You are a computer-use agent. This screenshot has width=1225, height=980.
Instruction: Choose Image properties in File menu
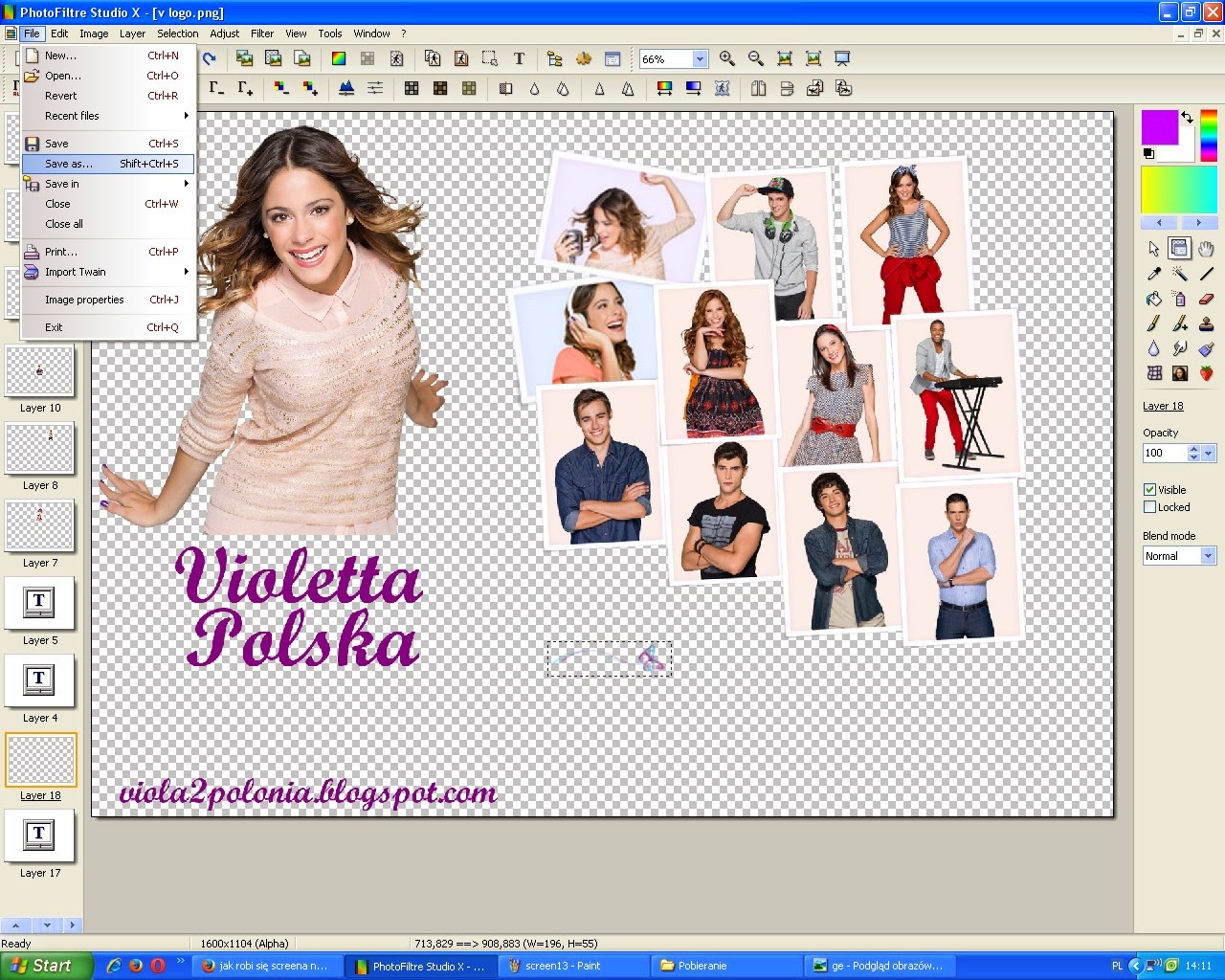pyautogui.click(x=108, y=300)
